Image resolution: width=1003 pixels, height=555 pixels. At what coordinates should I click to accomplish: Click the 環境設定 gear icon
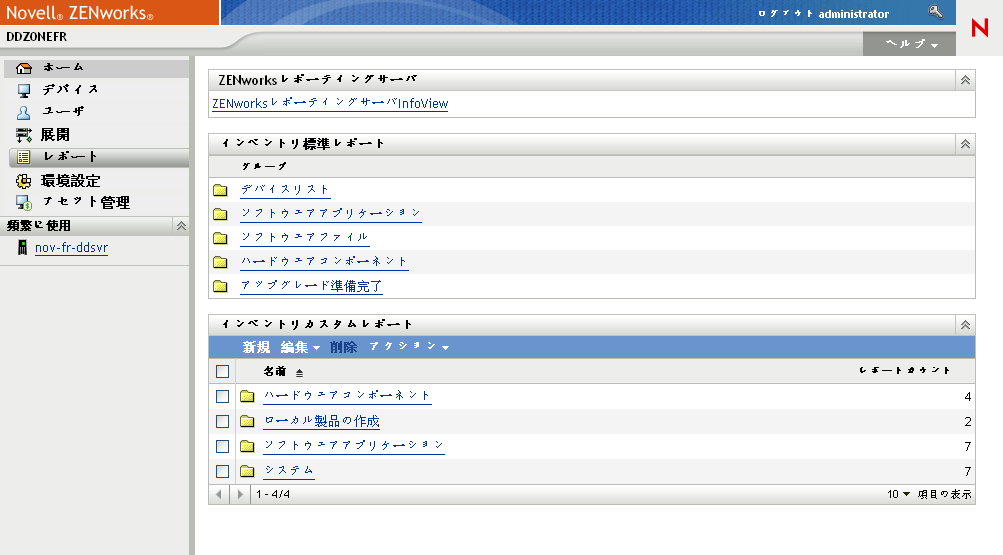pyautogui.click(x=24, y=182)
